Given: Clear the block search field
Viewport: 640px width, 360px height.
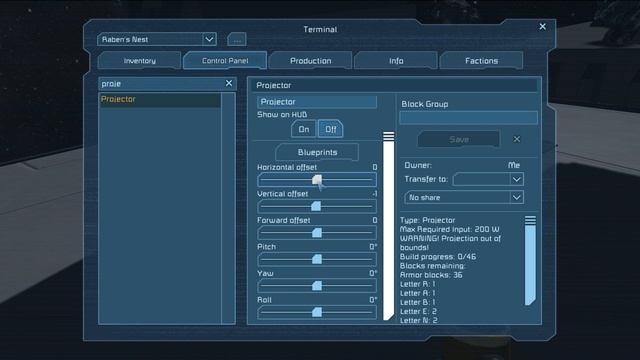Looking at the screenshot, I should coord(229,83).
